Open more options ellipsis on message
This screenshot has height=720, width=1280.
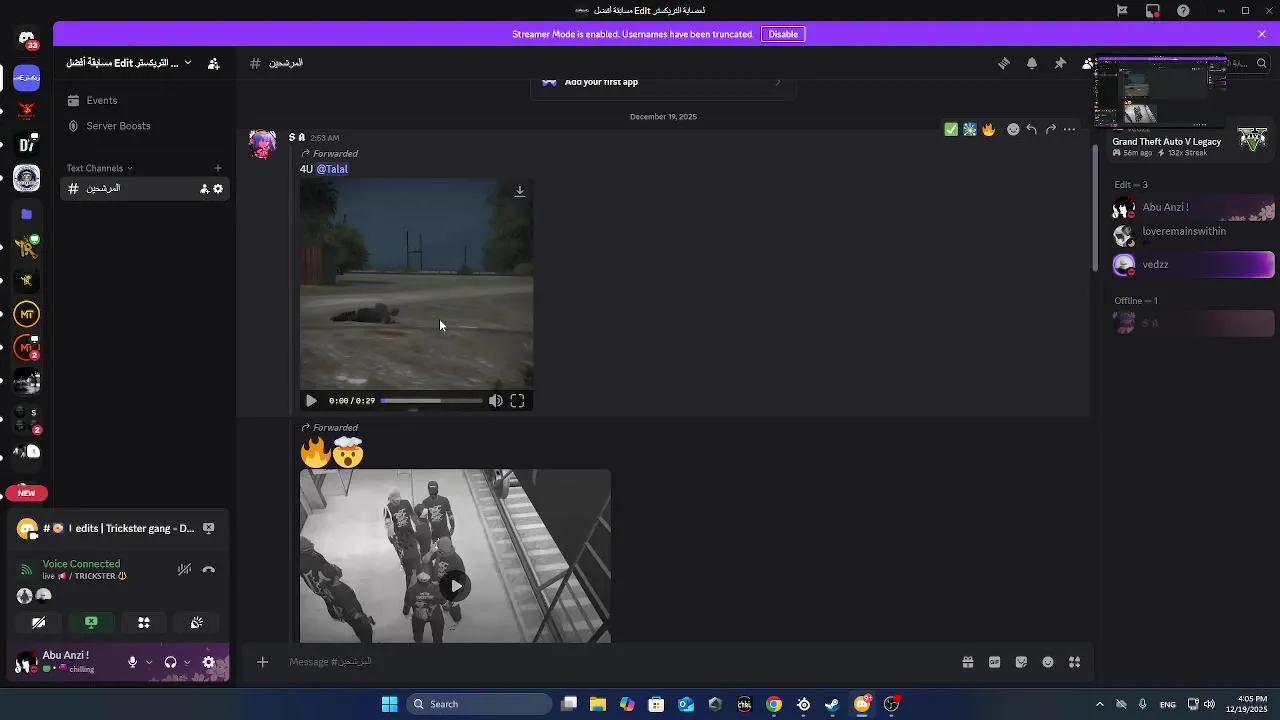pos(1069,129)
